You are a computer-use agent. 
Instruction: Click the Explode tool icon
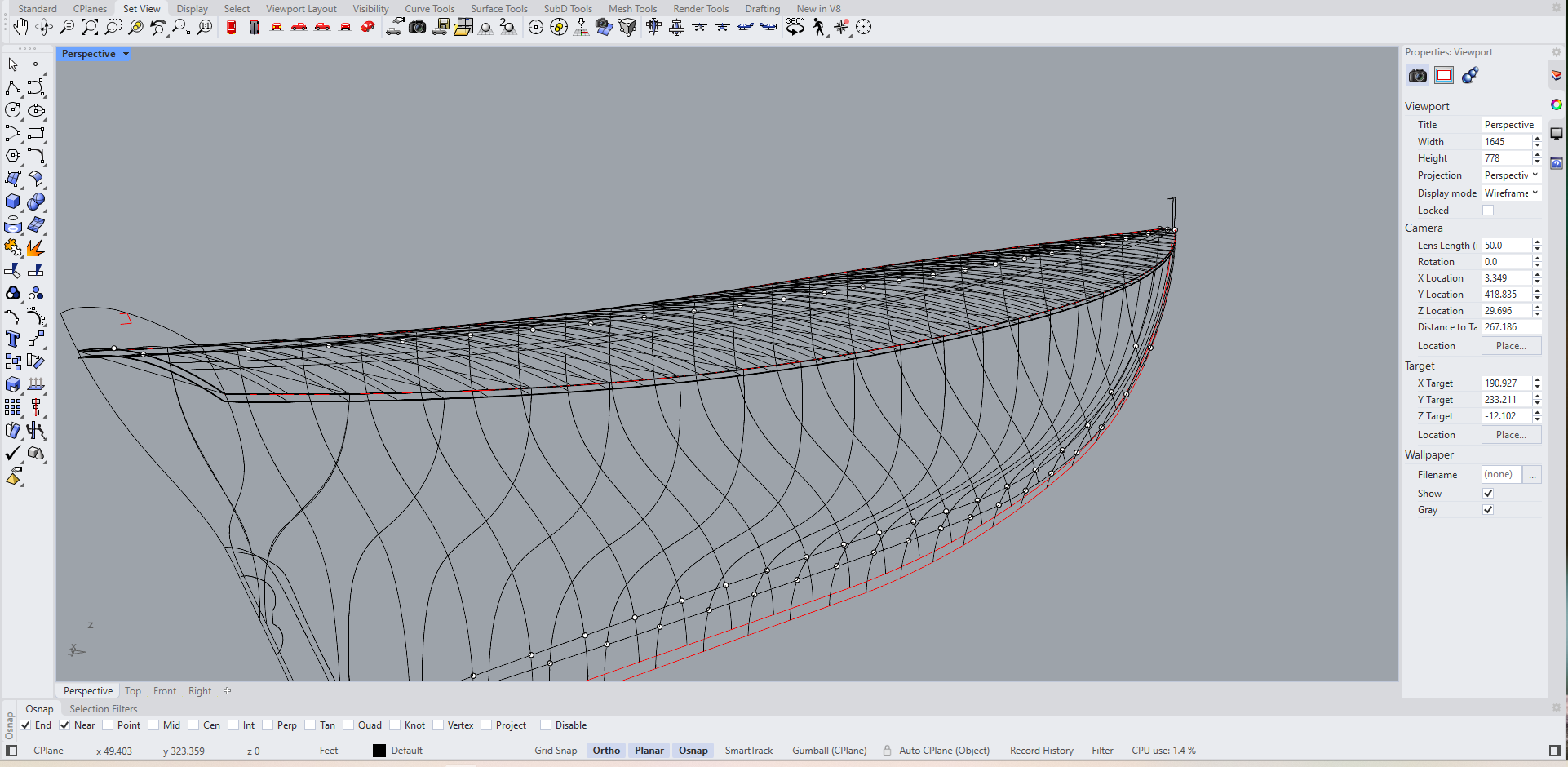click(35, 247)
